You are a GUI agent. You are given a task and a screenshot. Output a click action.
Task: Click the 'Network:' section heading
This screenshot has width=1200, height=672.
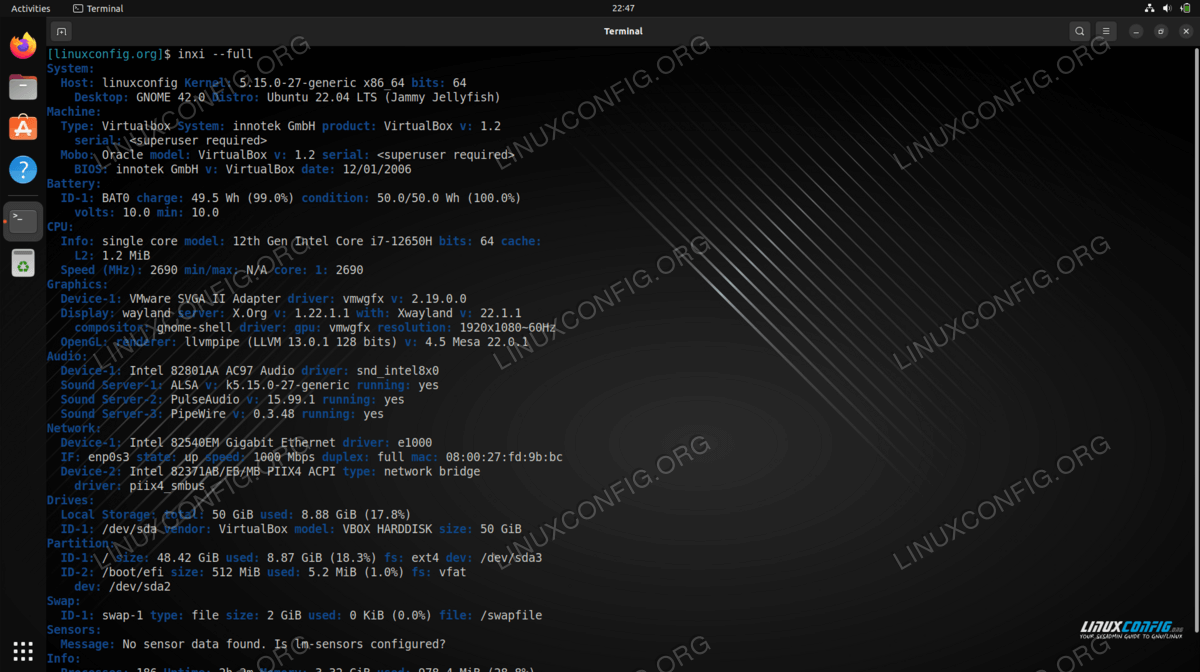tap(74, 428)
